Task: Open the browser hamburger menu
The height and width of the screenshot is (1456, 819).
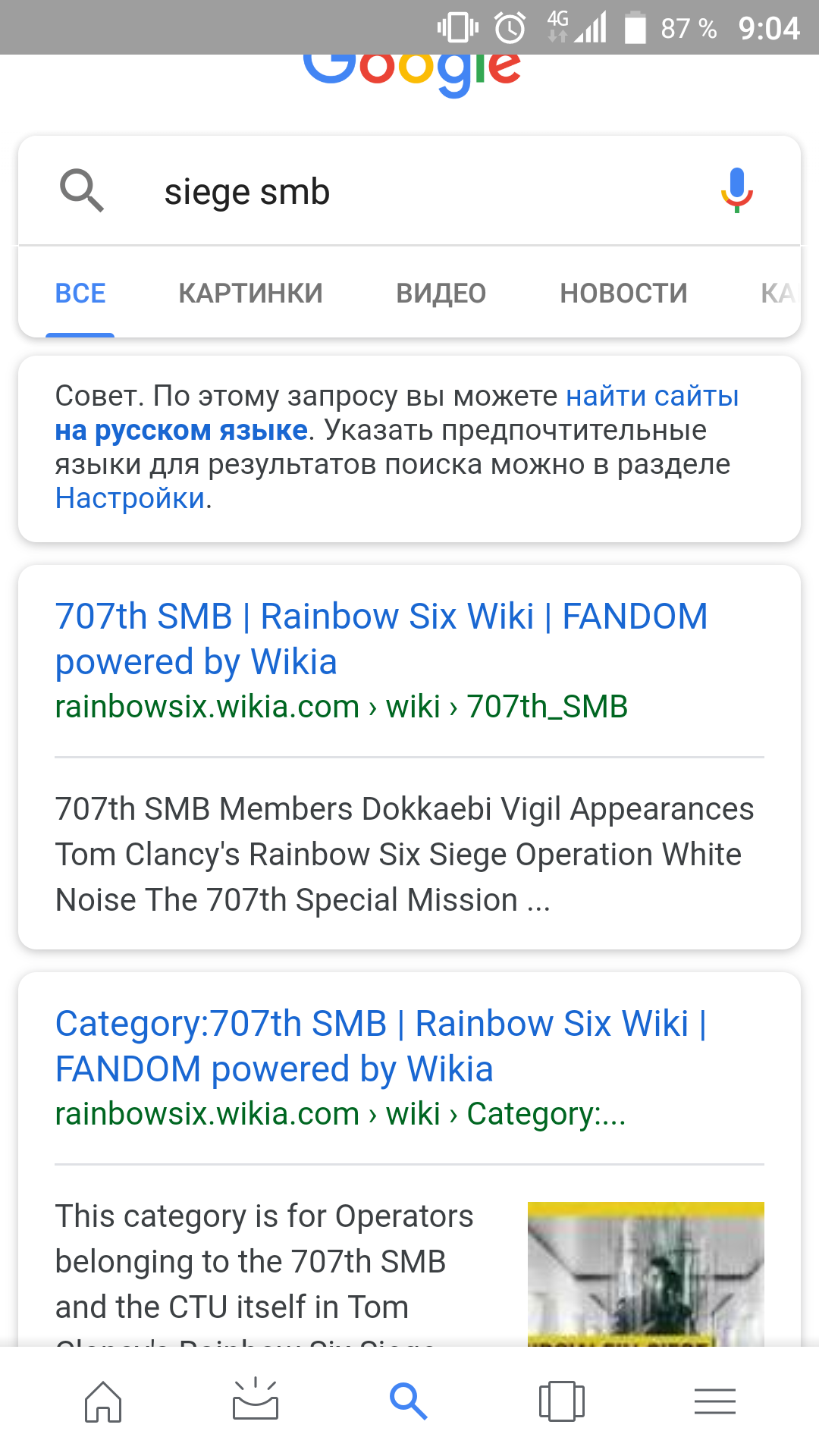Action: coord(714,1401)
